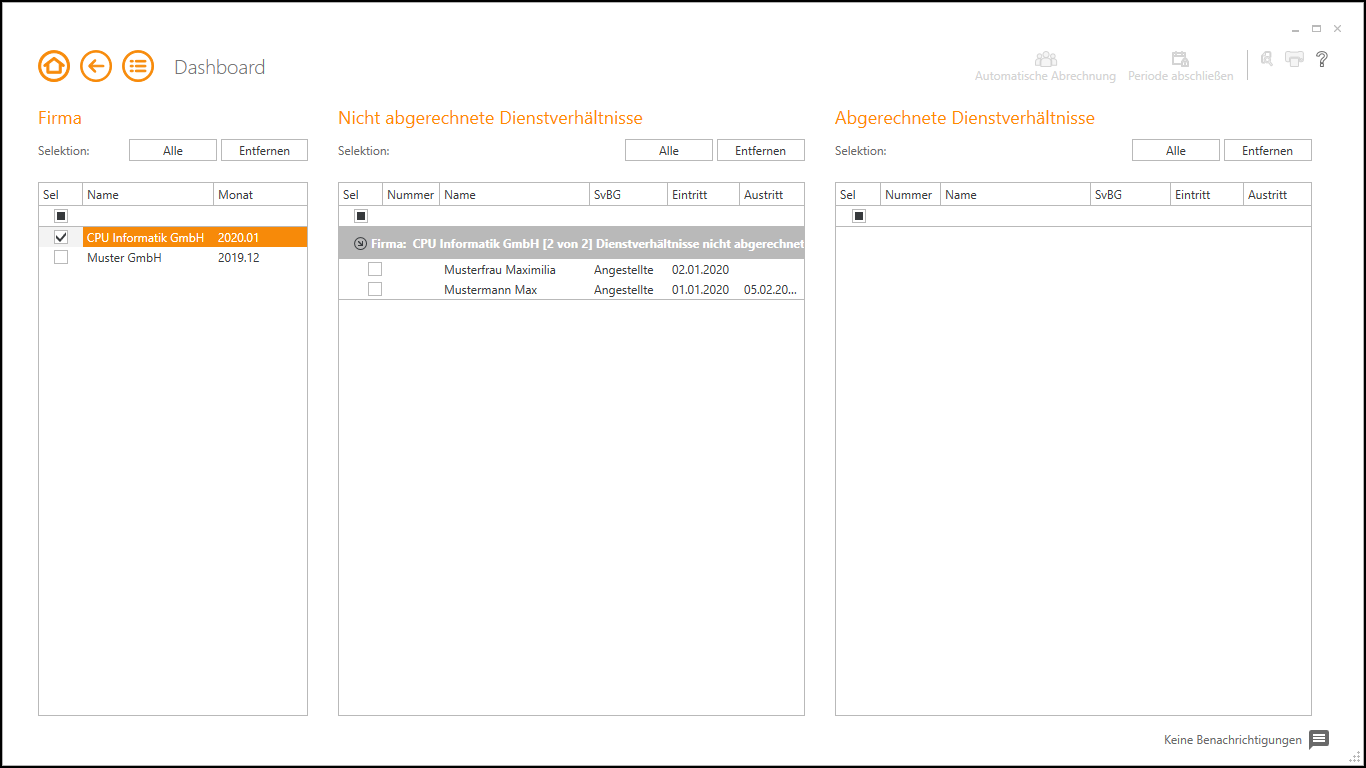Screen dimensions: 1366x768
Task: Click Name header in Nicht abgerechnete table
Action: tap(515, 194)
